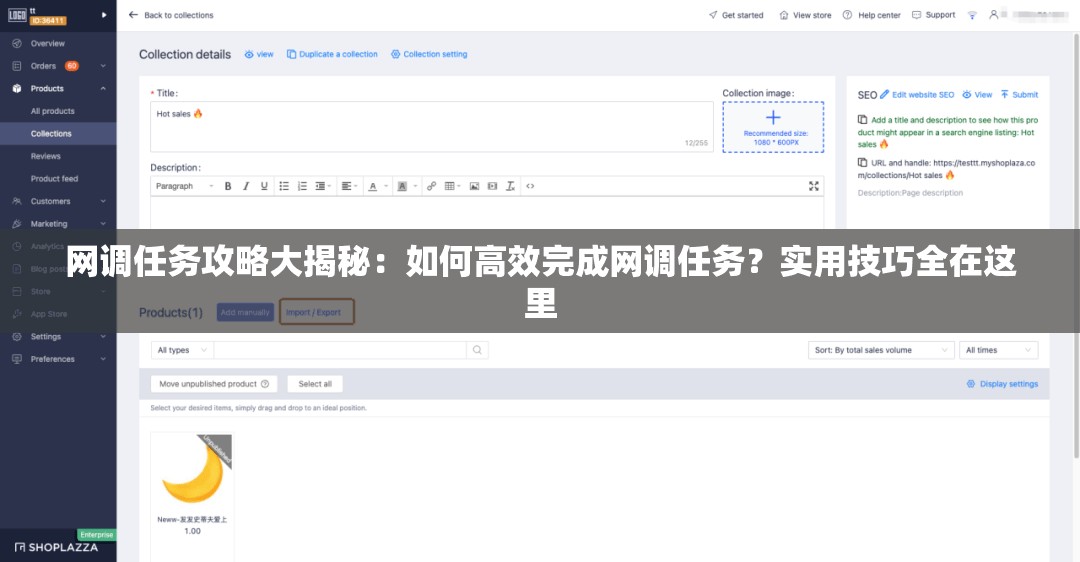Click the indent icon in editor toolbar

tap(320, 186)
